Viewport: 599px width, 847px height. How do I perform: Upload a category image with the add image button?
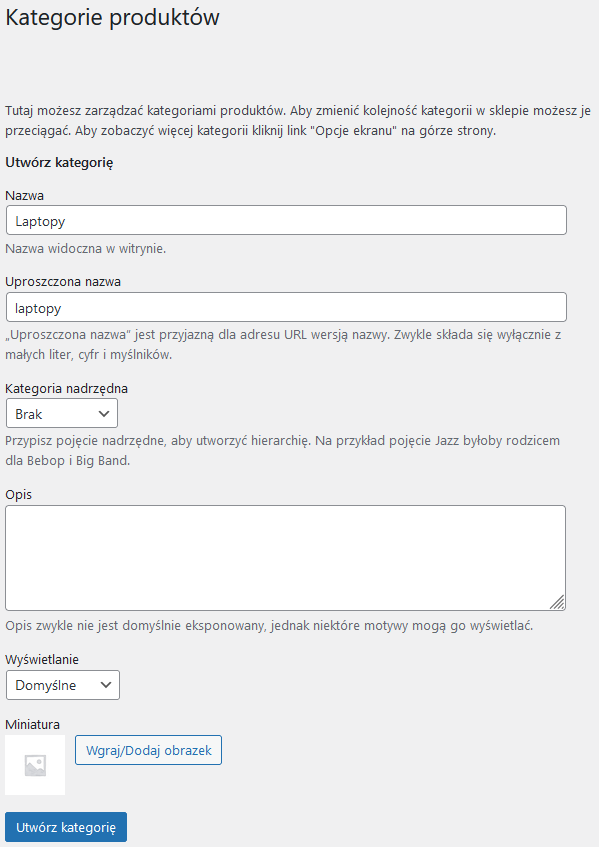[x=148, y=750]
